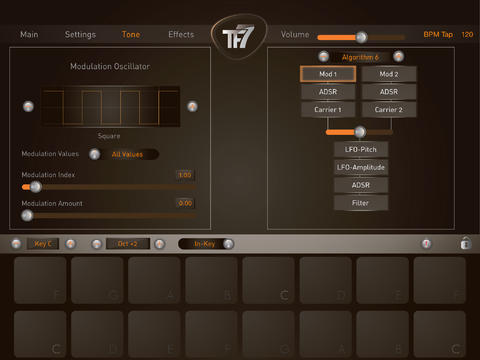Open the LFO-Pitch section
The height and width of the screenshot is (360, 480).
coord(361,149)
